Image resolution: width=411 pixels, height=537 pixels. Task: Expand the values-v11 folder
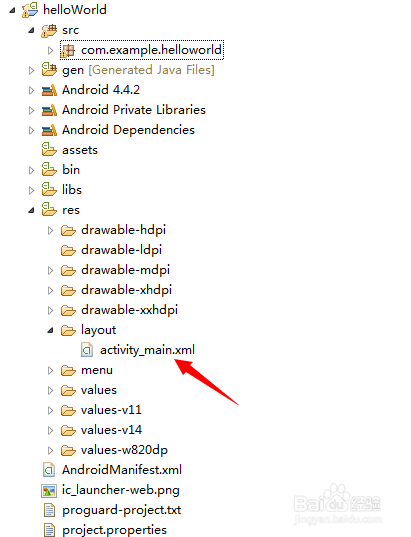click(50, 410)
